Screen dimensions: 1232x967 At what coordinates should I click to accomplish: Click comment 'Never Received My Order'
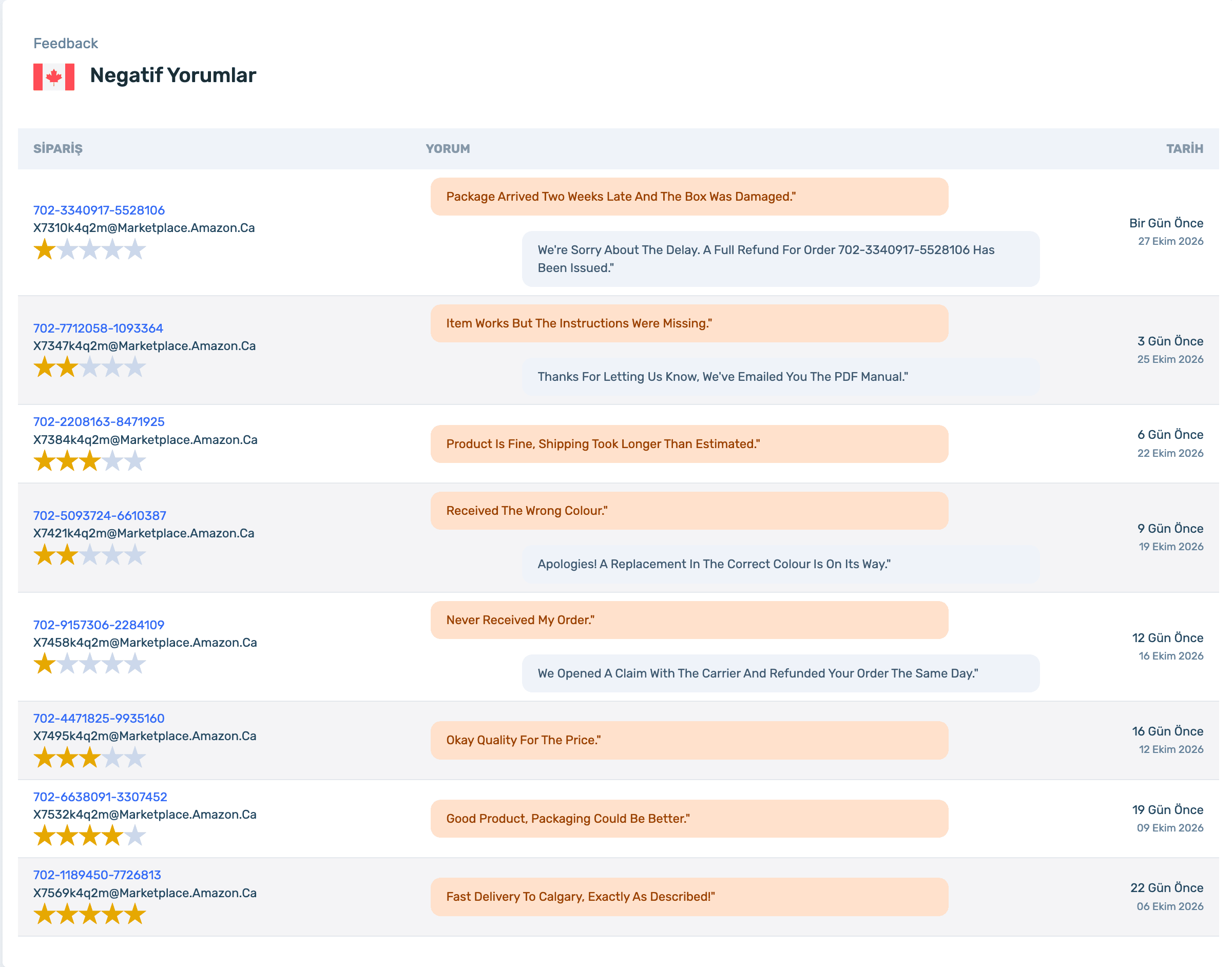(689, 620)
